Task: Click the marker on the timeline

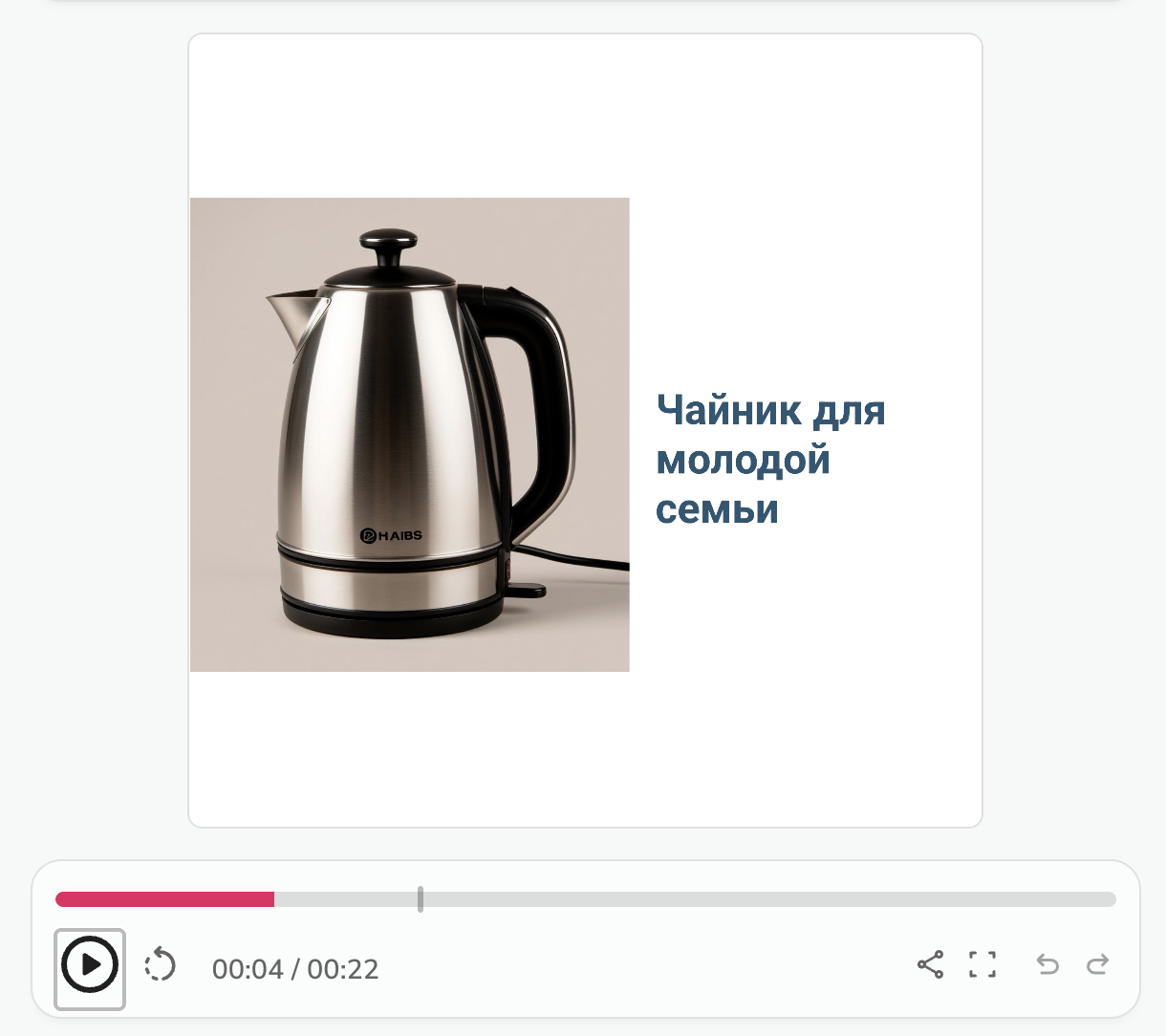Action: coord(421,898)
